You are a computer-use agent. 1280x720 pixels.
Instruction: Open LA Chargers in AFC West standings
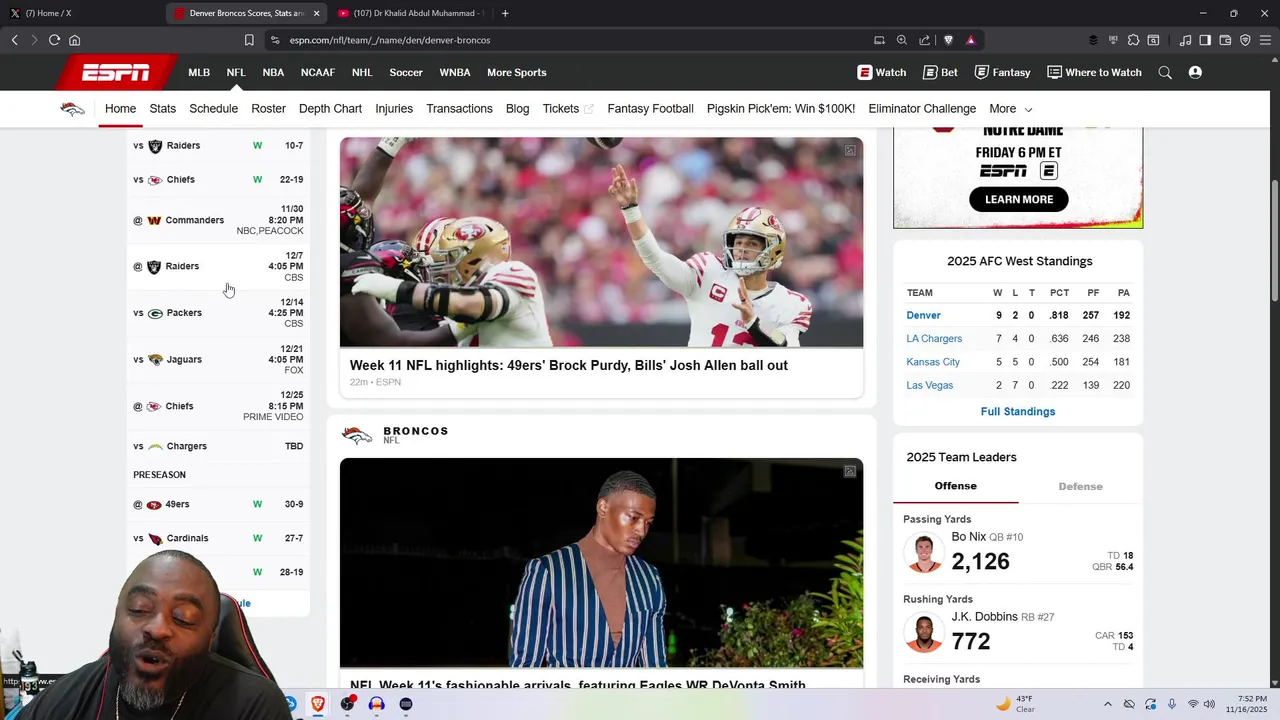pos(934,338)
